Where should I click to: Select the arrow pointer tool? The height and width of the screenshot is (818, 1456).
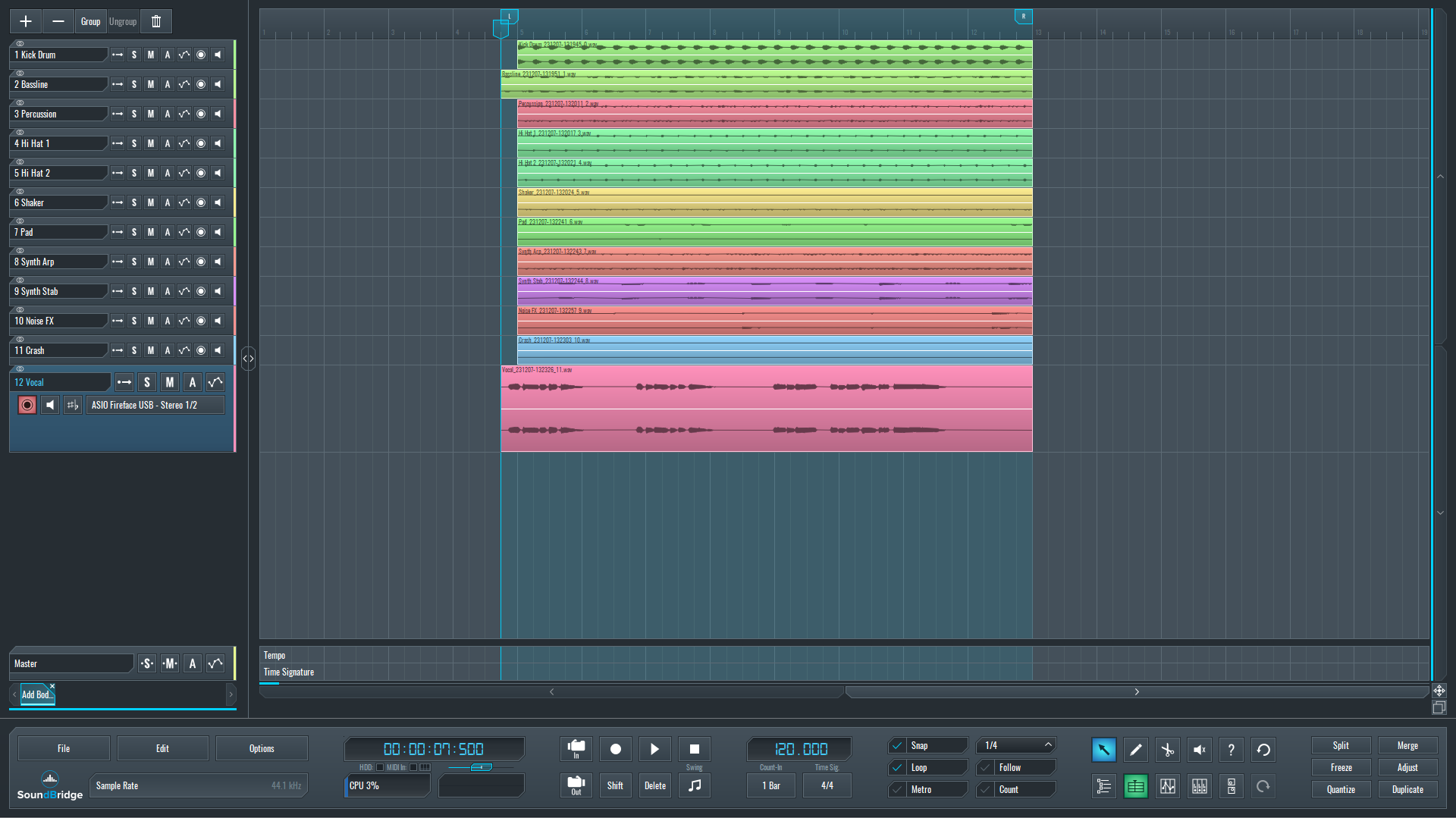click(1103, 750)
